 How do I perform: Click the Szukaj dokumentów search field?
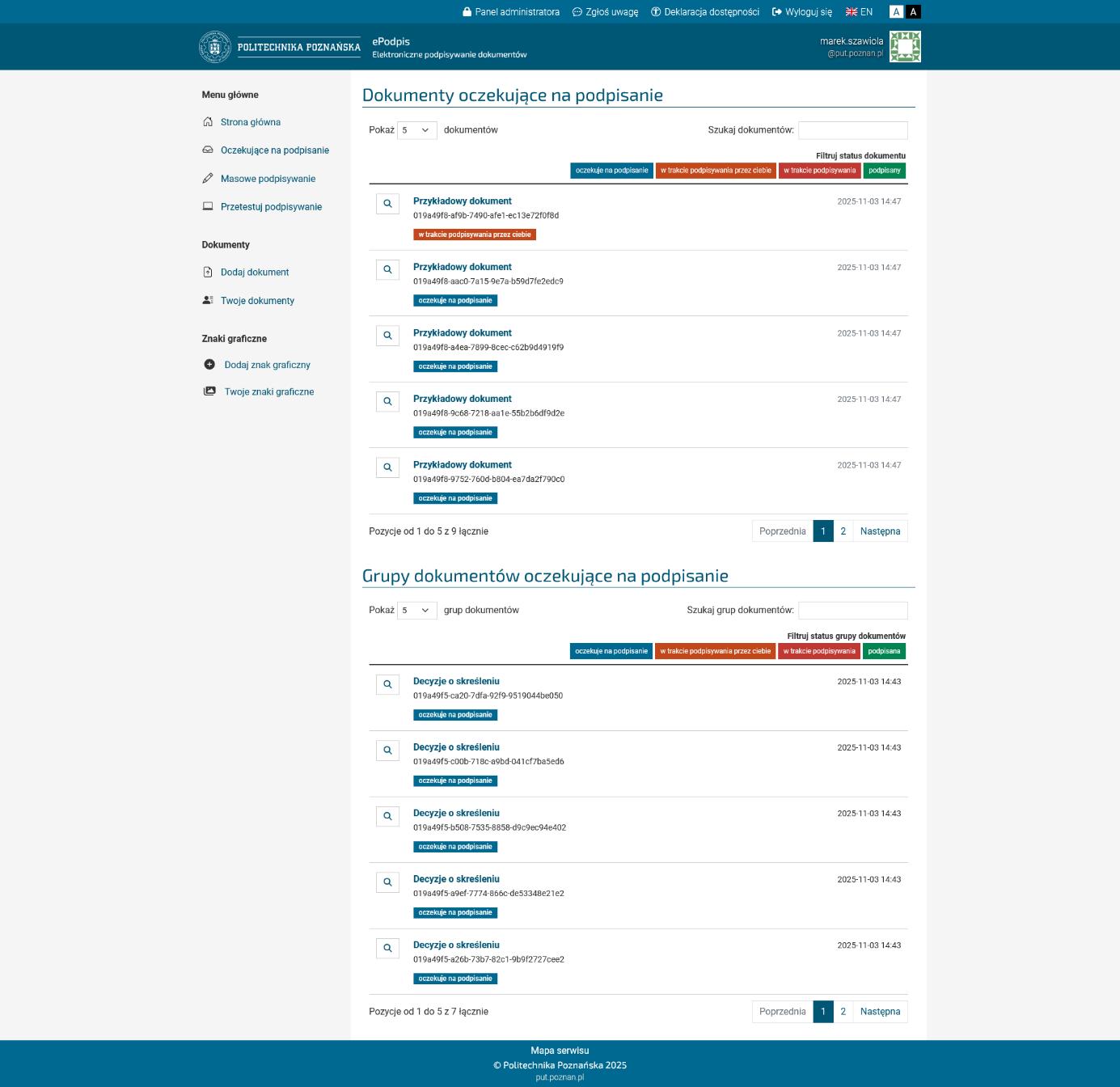tap(852, 130)
